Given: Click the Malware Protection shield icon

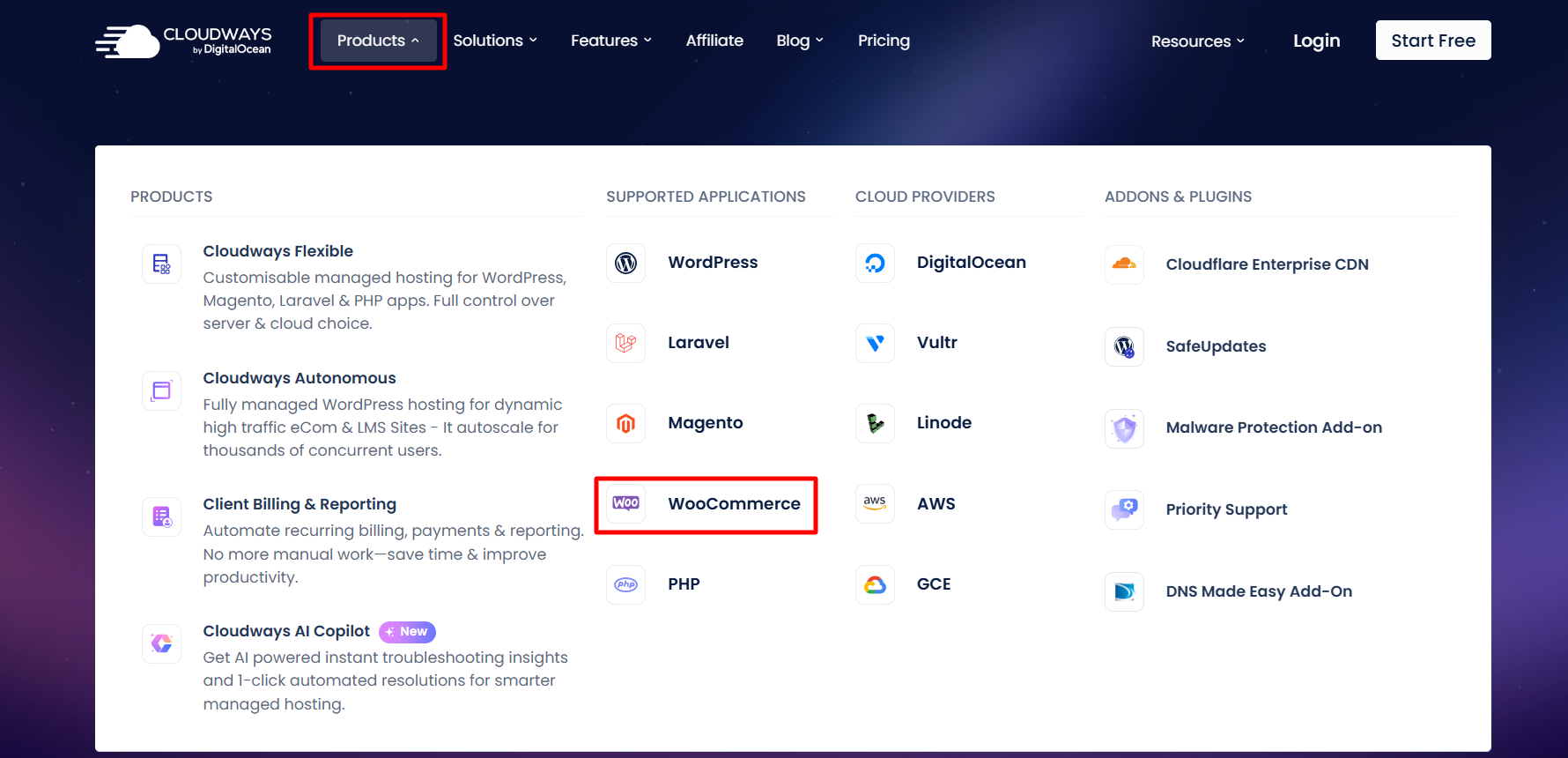Looking at the screenshot, I should [x=1124, y=428].
